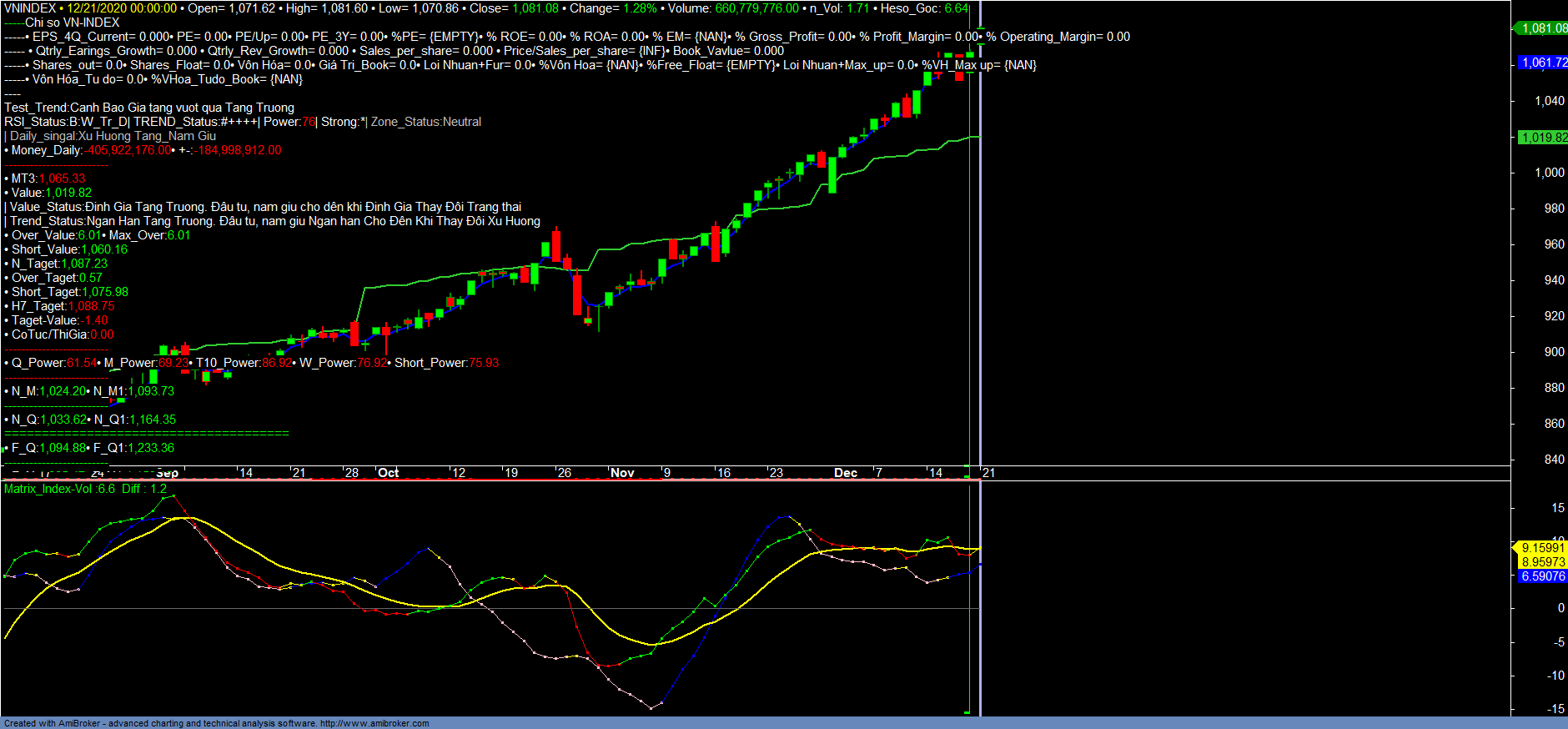Viewport: 1568px width, 729px height.
Task: Jump to the Oct marker on the date axis
Action: coord(388,473)
